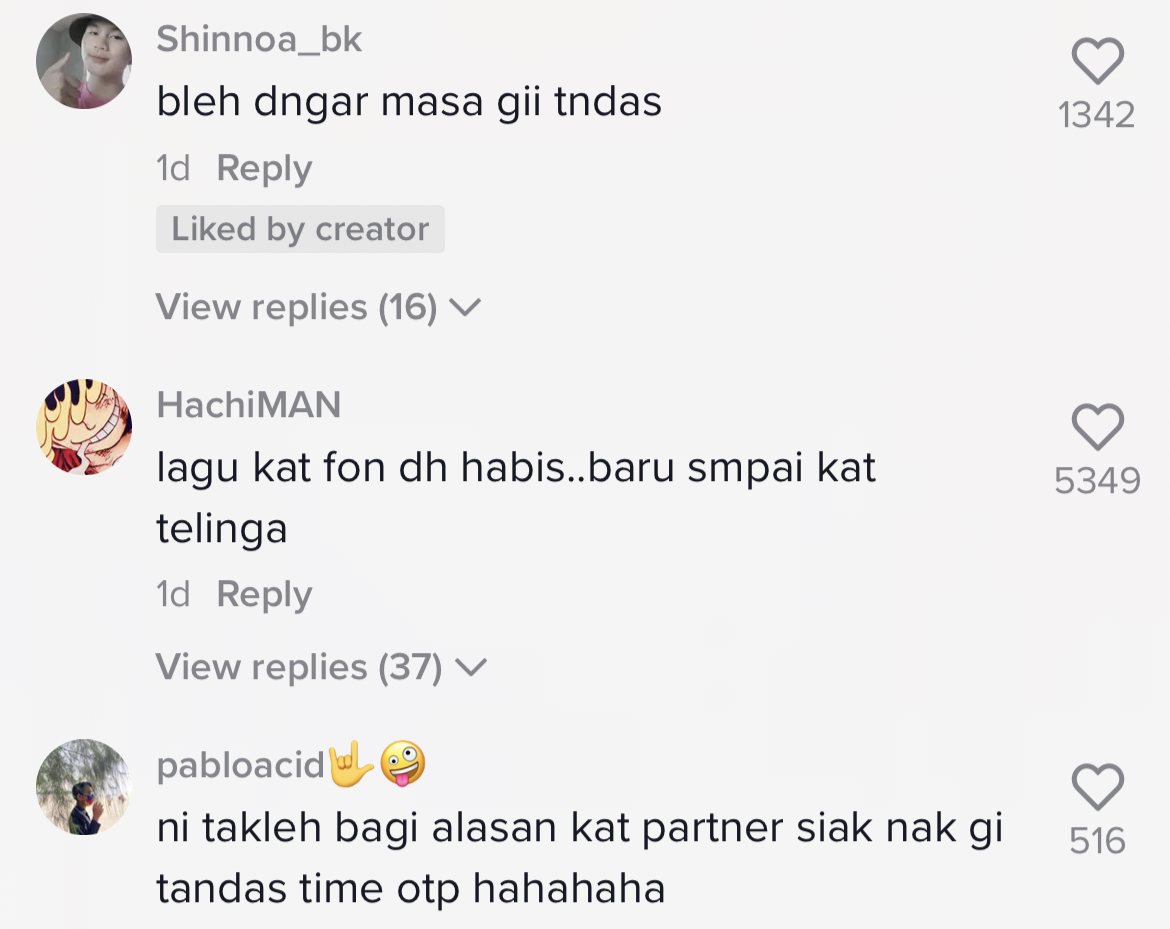Open Shinnoa_bk's profile picture
Screen dimensions: 1170x929
(x=84, y=61)
